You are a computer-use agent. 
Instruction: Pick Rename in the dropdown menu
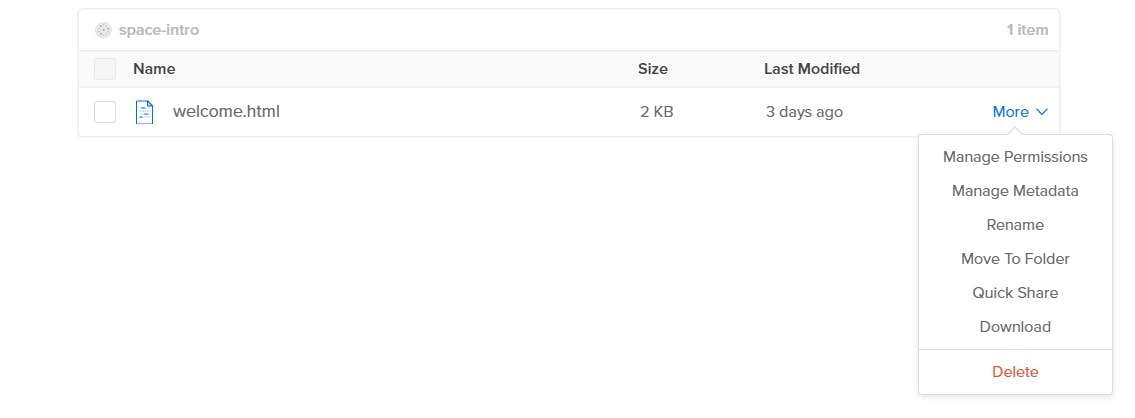coord(1015,225)
